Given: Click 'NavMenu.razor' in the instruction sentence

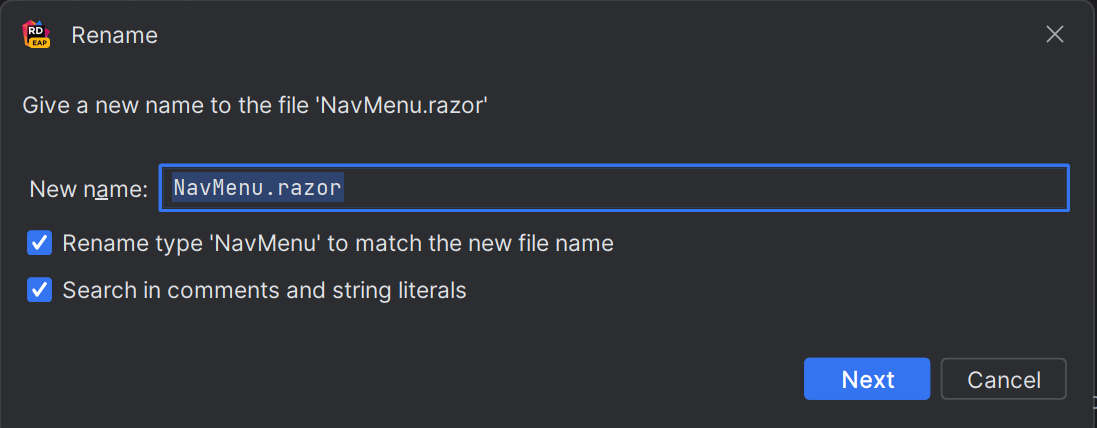Looking at the screenshot, I should [402, 104].
